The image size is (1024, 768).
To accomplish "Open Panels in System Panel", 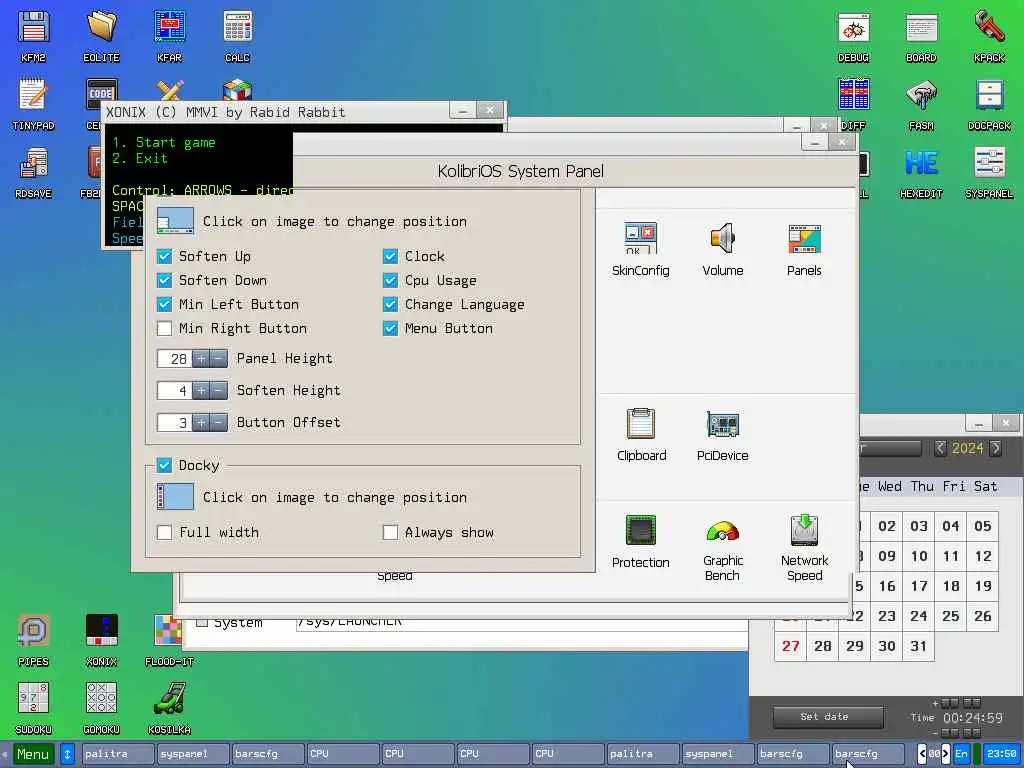I will pos(804,249).
